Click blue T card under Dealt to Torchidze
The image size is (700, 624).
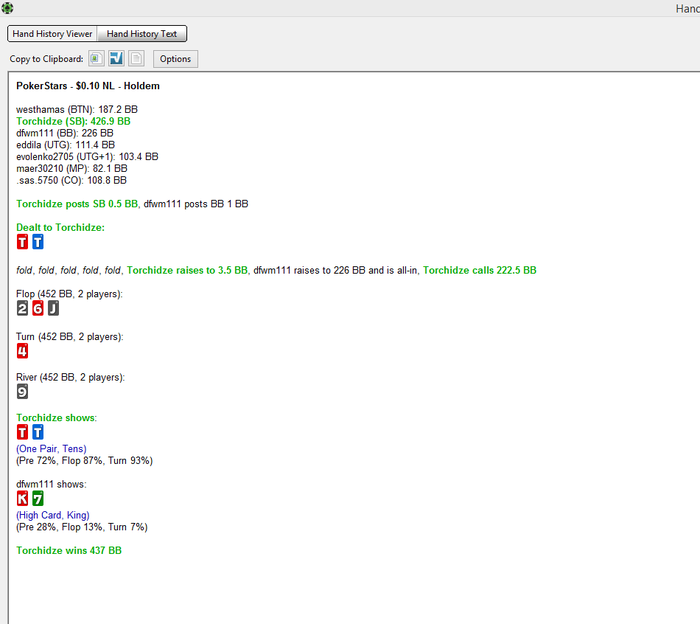[x=38, y=242]
